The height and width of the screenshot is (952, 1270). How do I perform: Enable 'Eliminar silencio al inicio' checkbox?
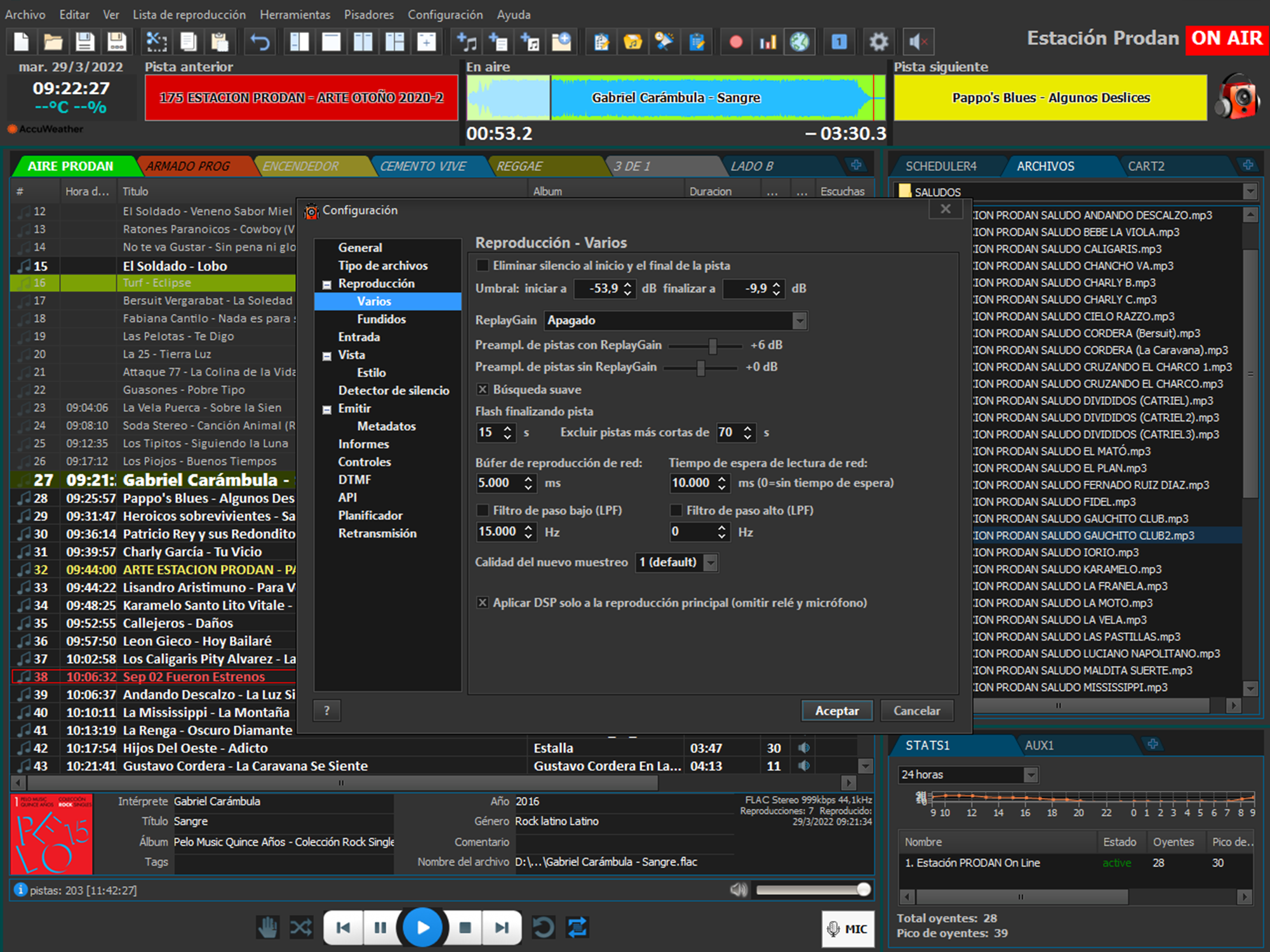point(483,265)
